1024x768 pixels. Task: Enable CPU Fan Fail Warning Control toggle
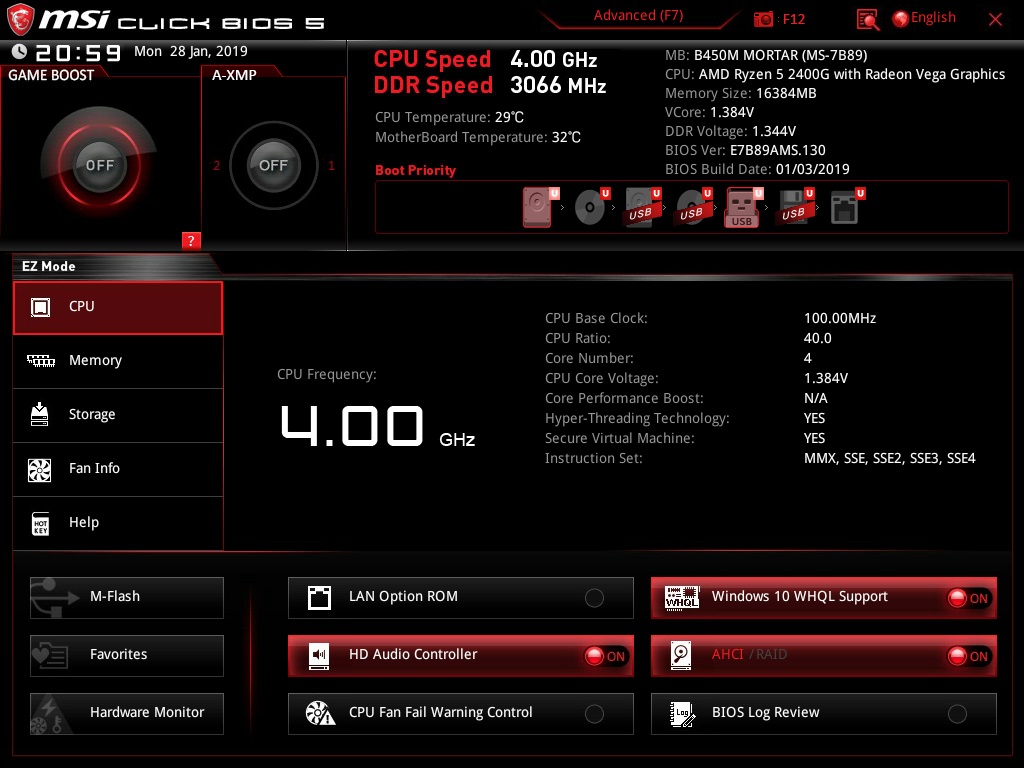pos(594,714)
